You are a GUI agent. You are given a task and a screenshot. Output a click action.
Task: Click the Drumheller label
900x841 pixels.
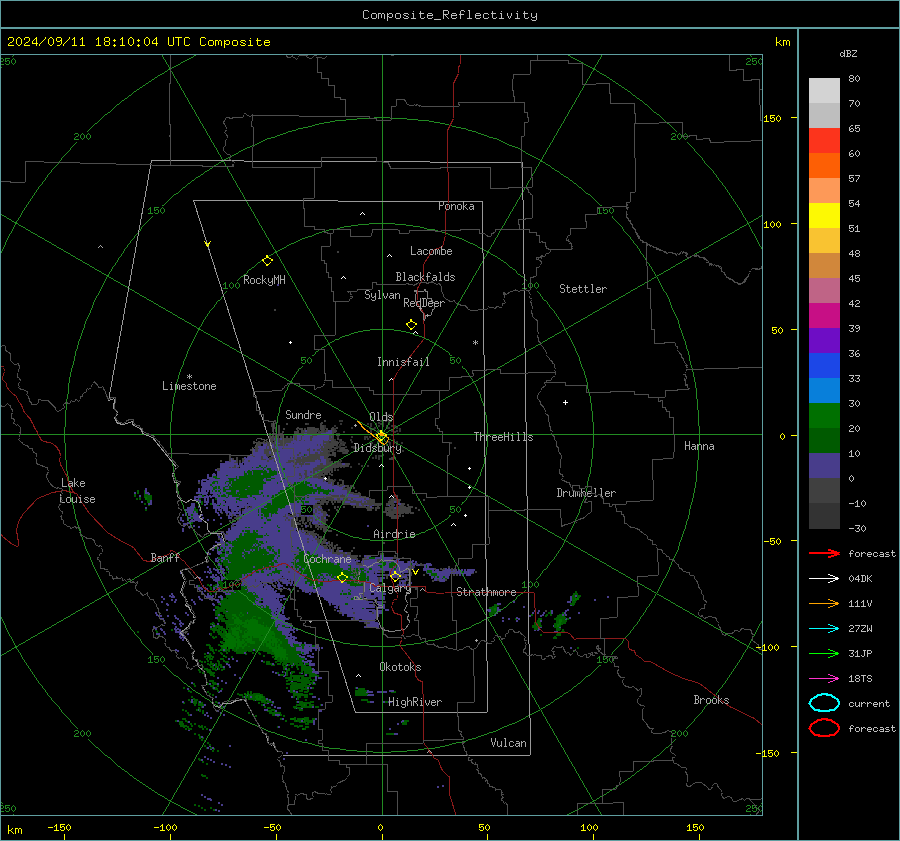586,493
